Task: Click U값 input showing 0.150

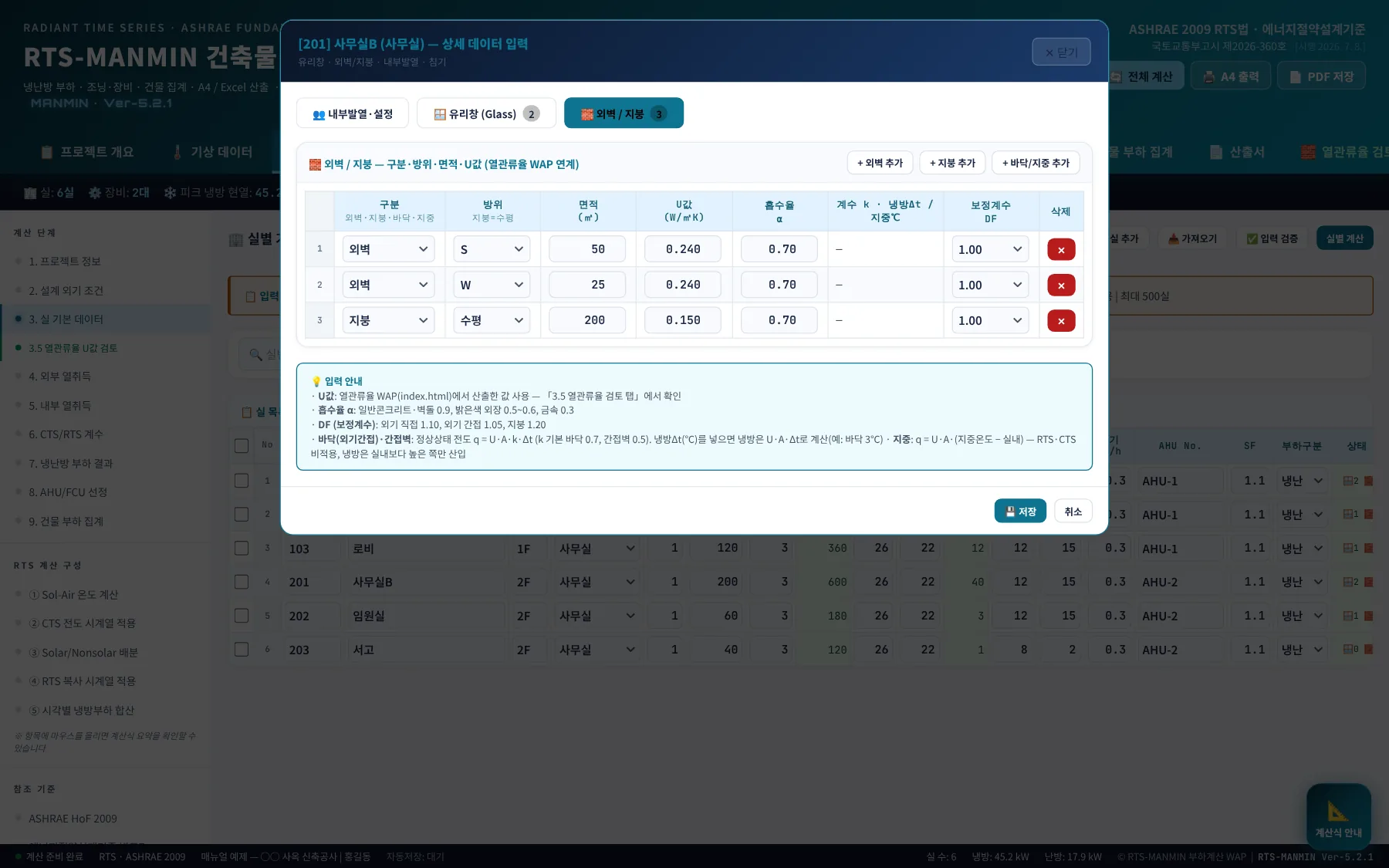Action: (683, 320)
